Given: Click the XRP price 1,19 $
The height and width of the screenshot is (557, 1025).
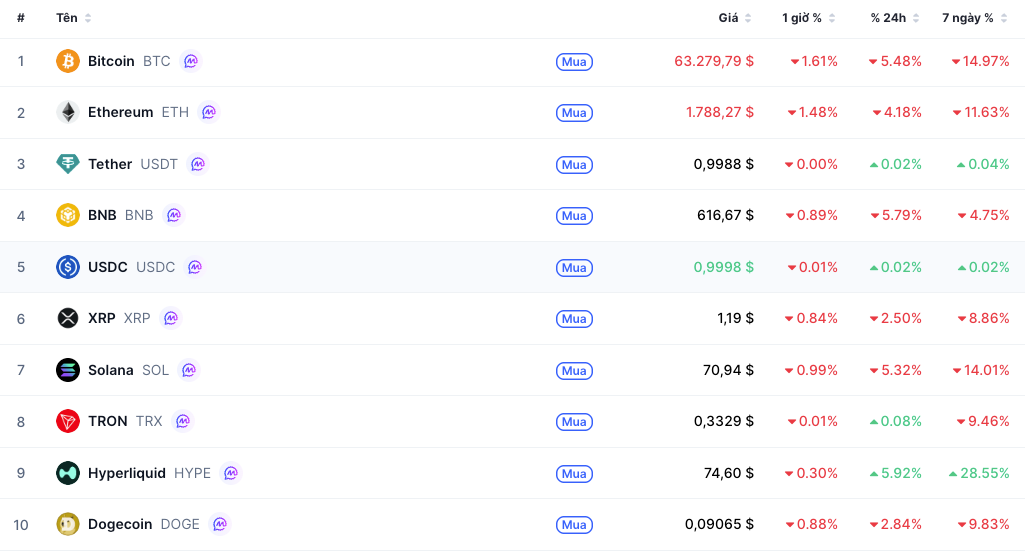Looking at the screenshot, I should pos(735,318).
